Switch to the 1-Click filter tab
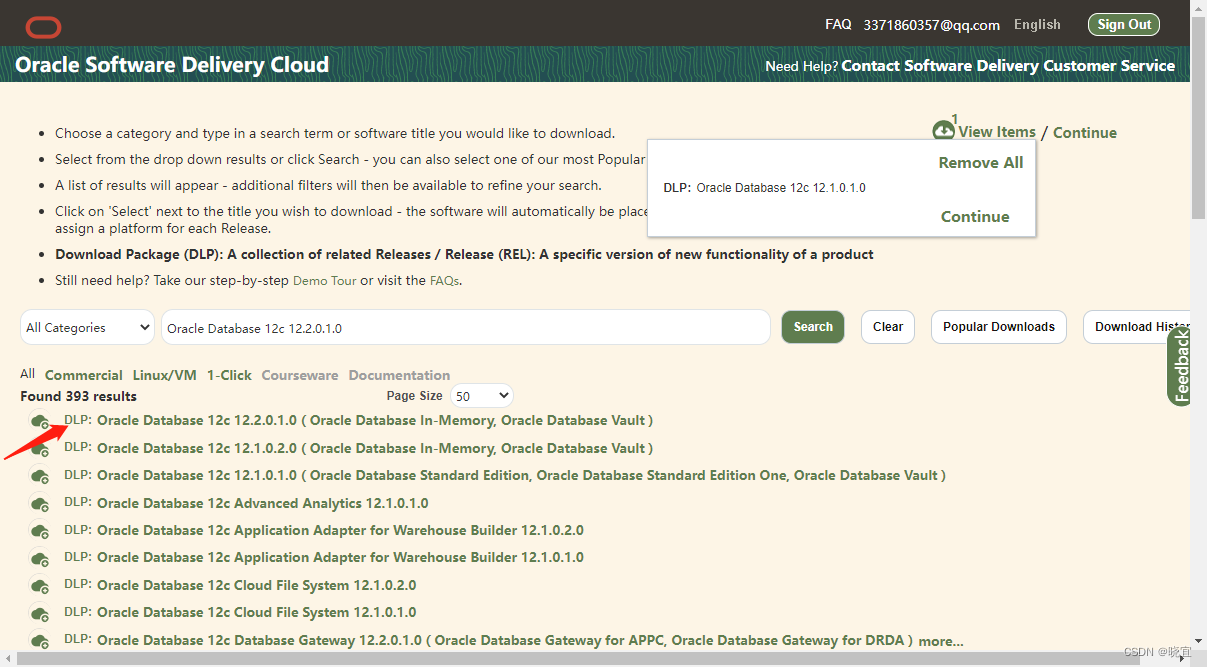1207x667 pixels. pyautogui.click(x=229, y=375)
